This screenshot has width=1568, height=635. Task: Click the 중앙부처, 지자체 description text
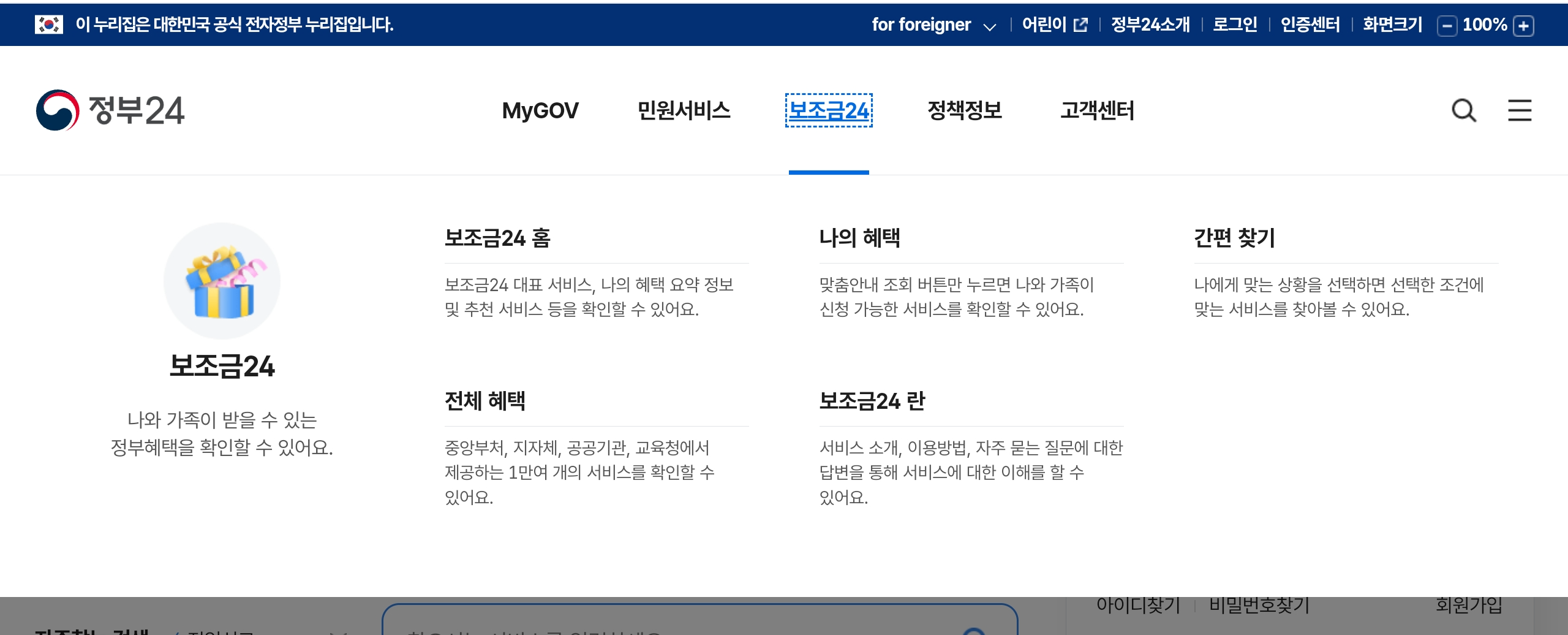pyautogui.click(x=579, y=472)
